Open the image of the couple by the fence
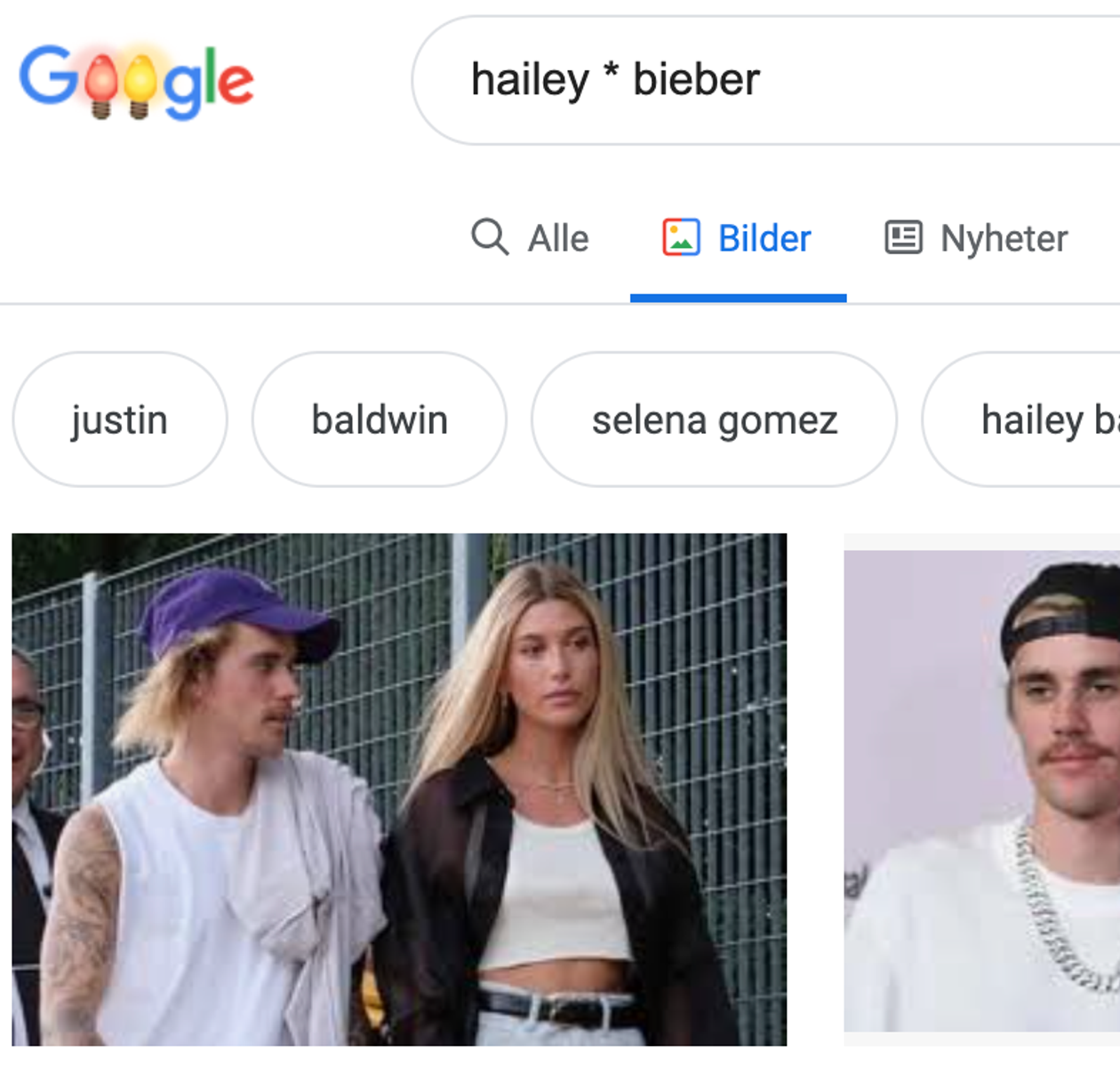Image resolution: width=1120 pixels, height=1071 pixels. [399, 789]
